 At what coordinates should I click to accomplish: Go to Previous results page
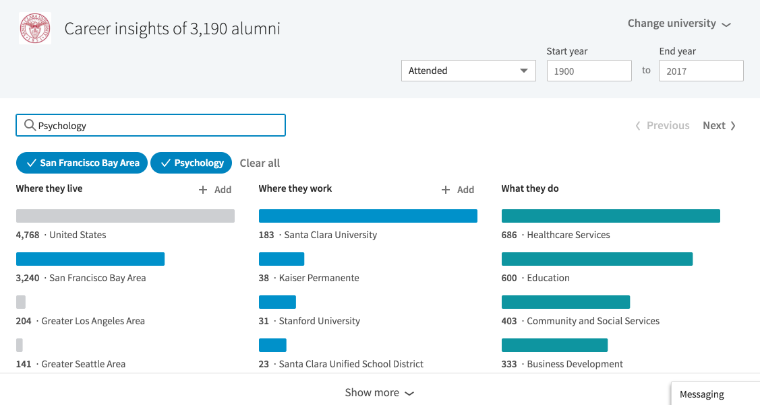point(662,125)
